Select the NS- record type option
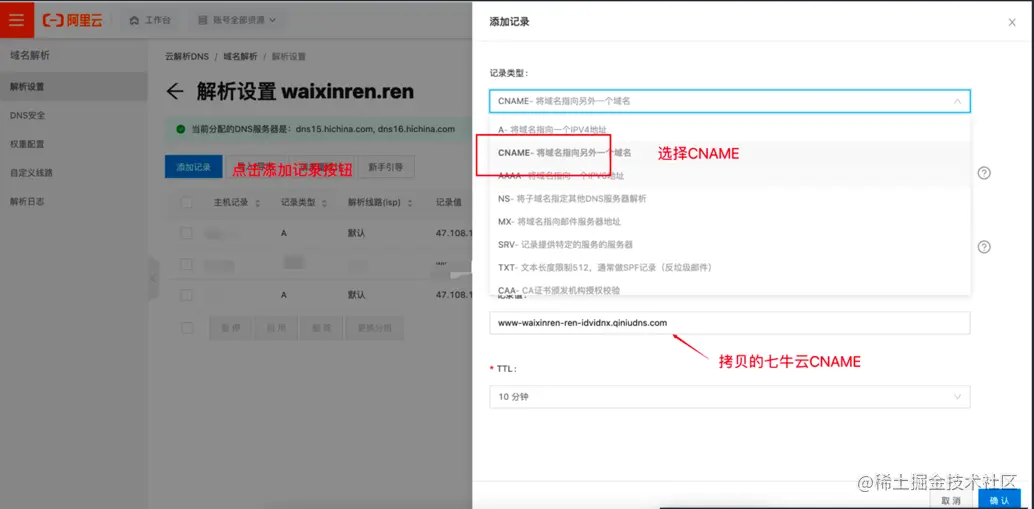 click(729, 198)
